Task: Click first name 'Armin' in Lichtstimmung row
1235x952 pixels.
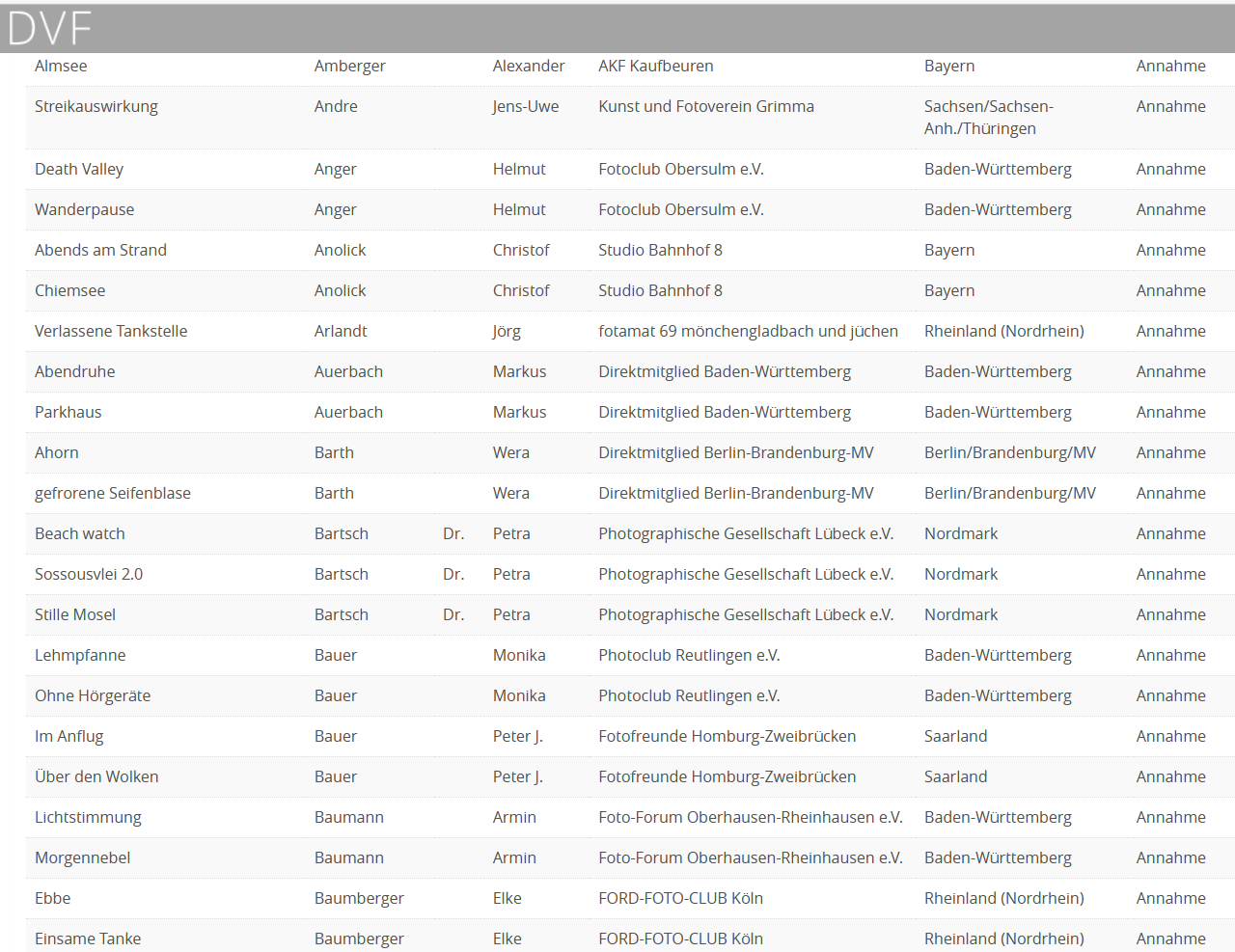Action: coord(514,817)
